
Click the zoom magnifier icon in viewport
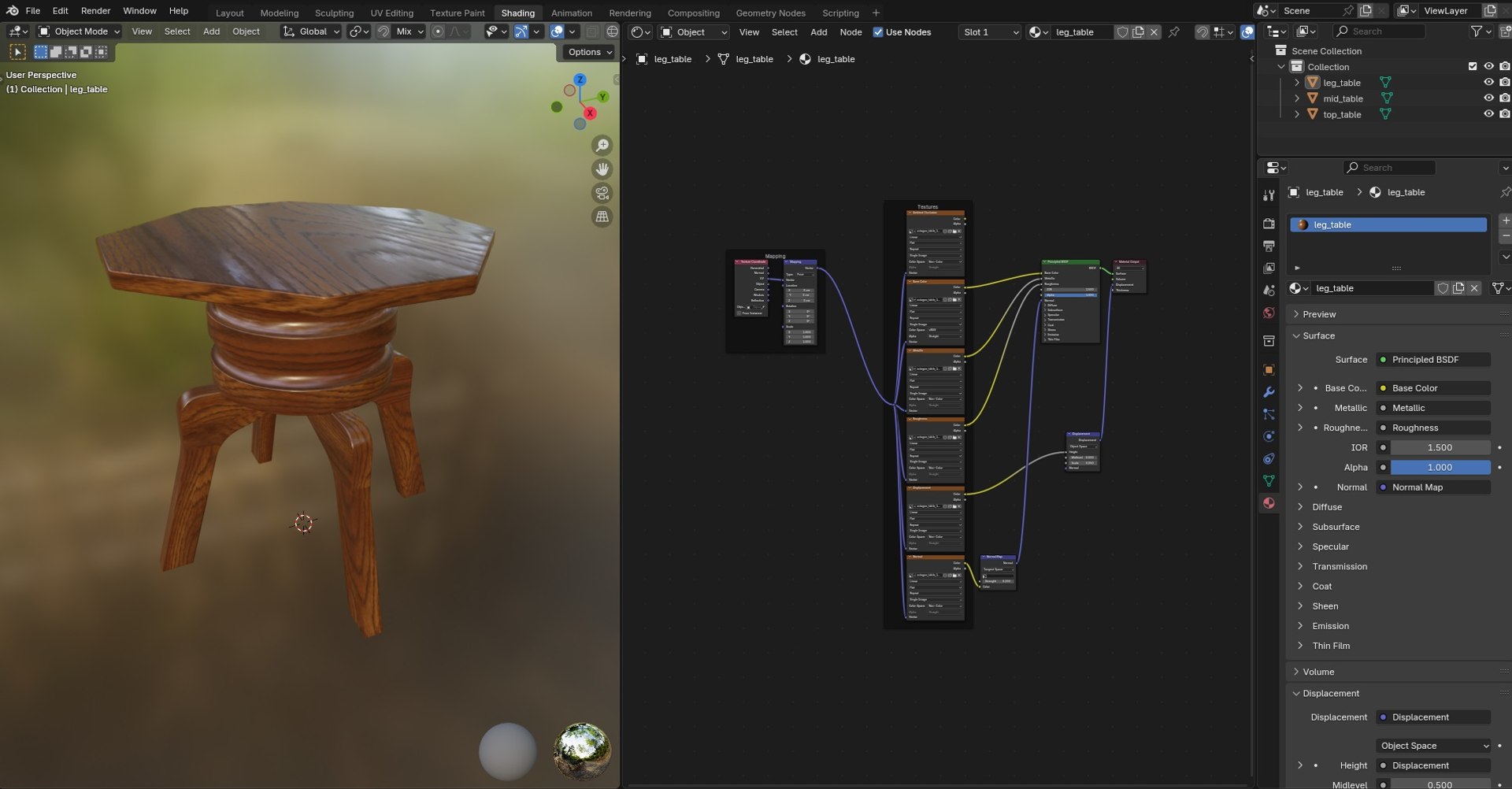coord(602,146)
